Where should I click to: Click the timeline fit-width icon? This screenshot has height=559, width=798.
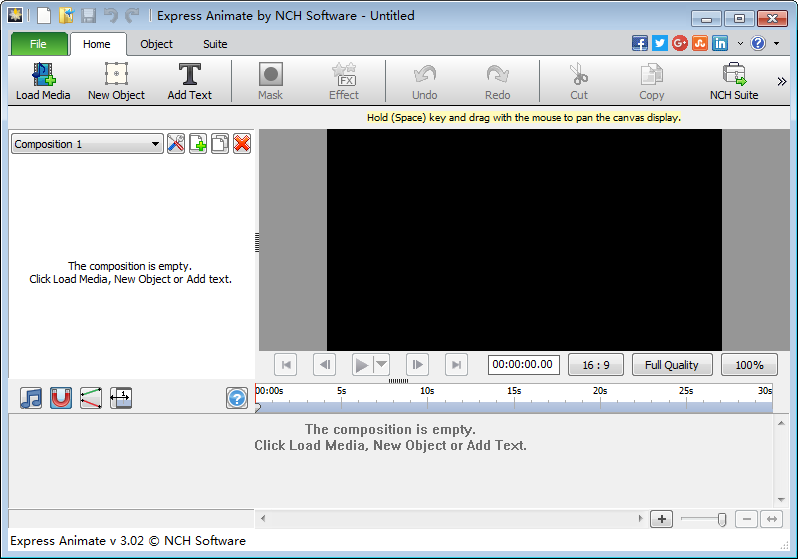pos(121,398)
